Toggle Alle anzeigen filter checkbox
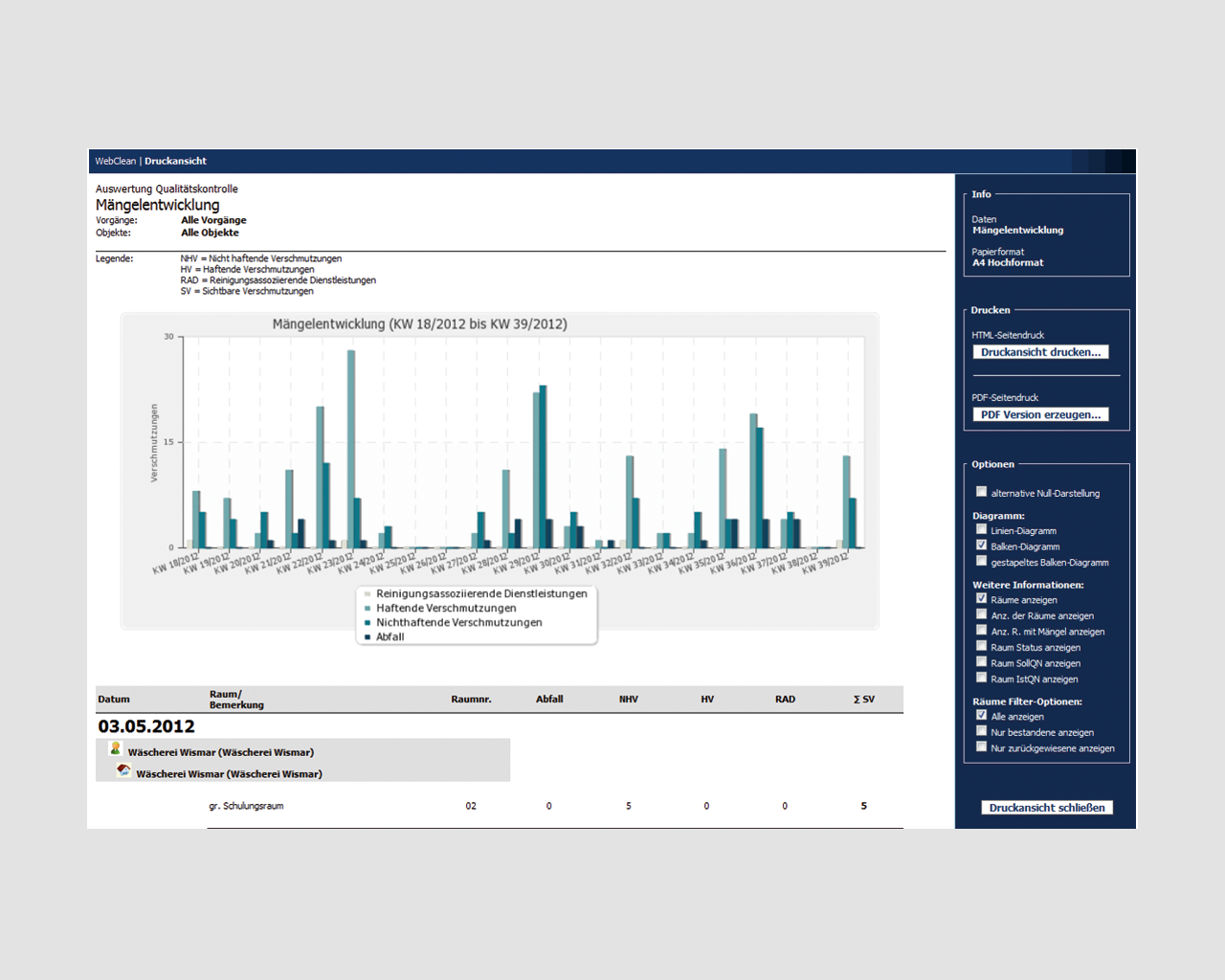Image resolution: width=1225 pixels, height=980 pixels. (981, 715)
